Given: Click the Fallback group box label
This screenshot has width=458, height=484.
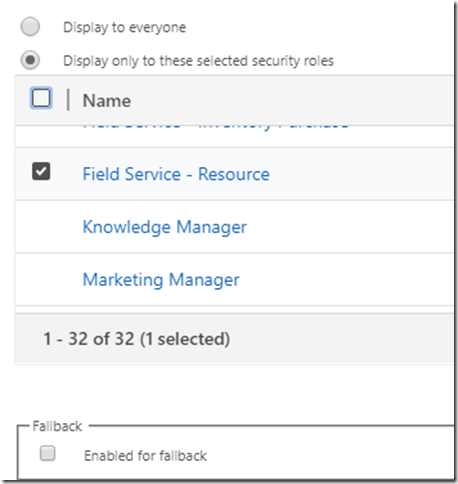Looking at the screenshot, I should click(57, 426).
